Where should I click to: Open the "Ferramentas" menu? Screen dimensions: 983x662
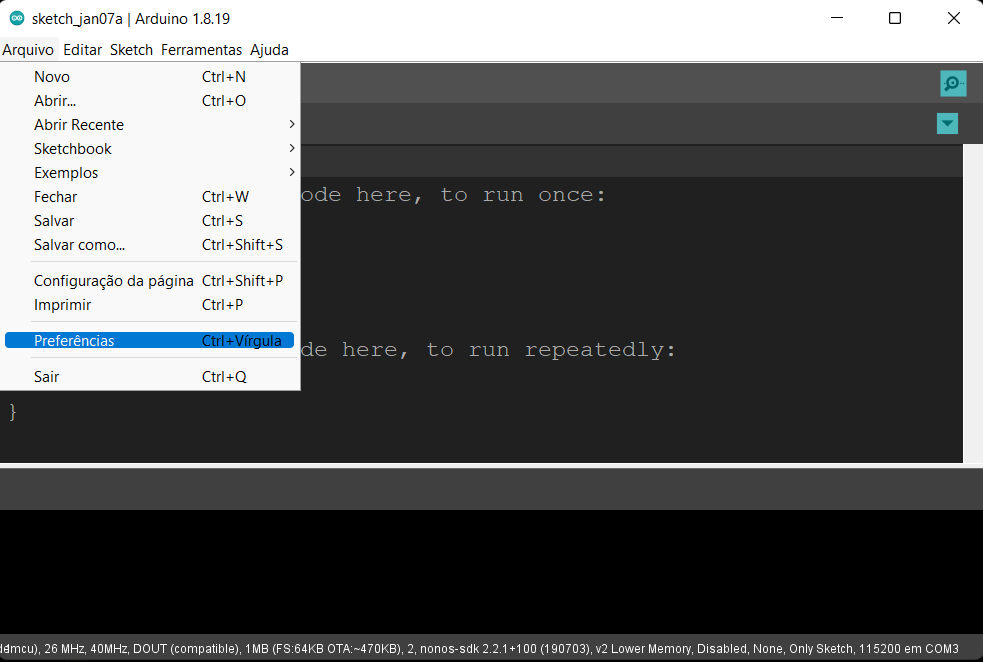[x=200, y=49]
